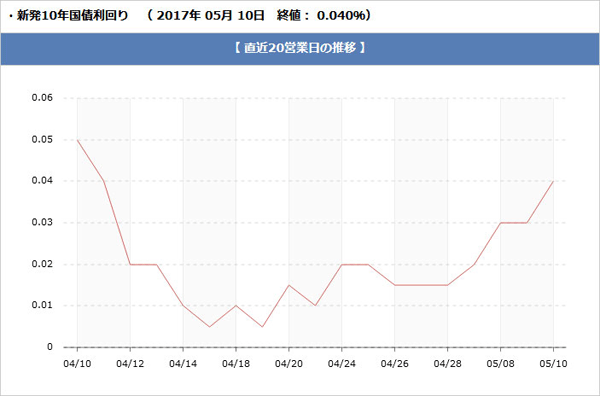Screen dimensions: 600x396
Task: Click the 04/18 x-axis date label
Action: 236,363
